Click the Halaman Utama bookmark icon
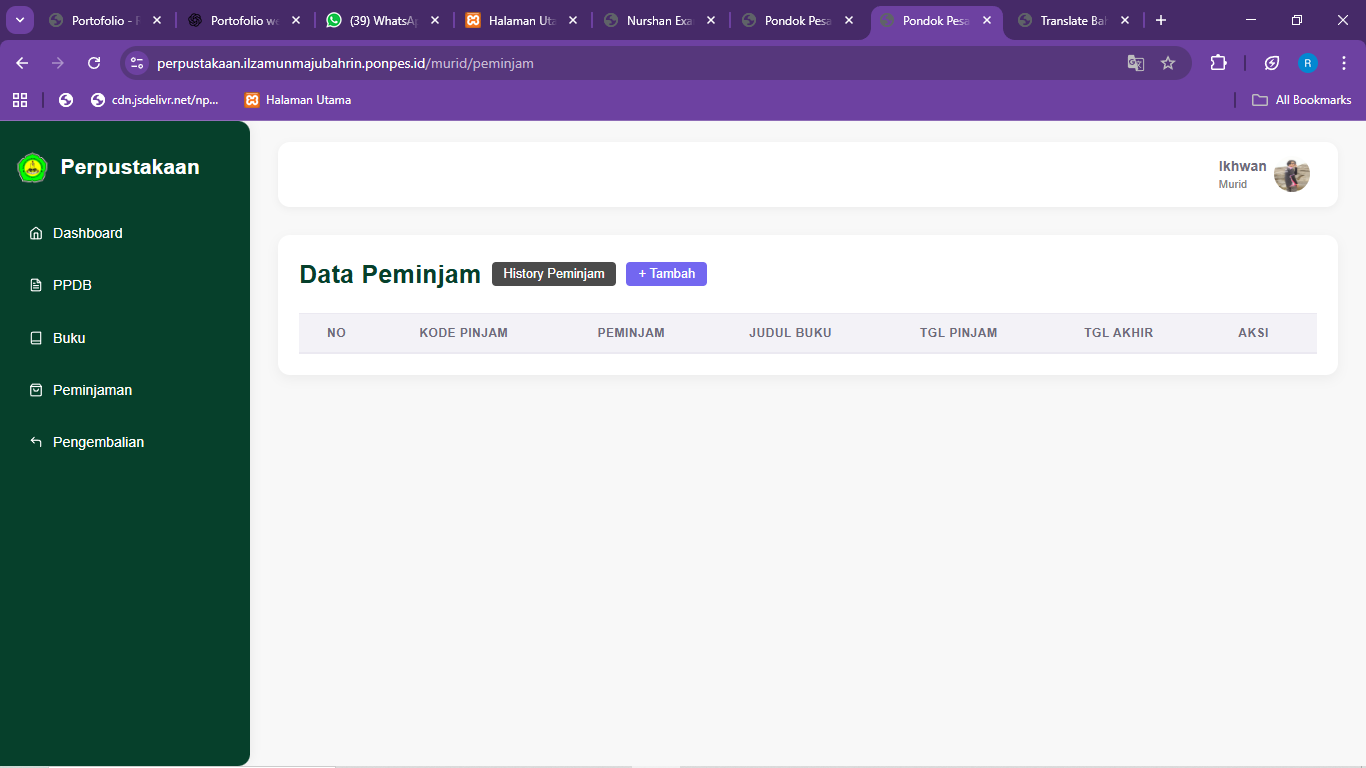Image resolution: width=1366 pixels, height=768 pixels. (x=250, y=99)
